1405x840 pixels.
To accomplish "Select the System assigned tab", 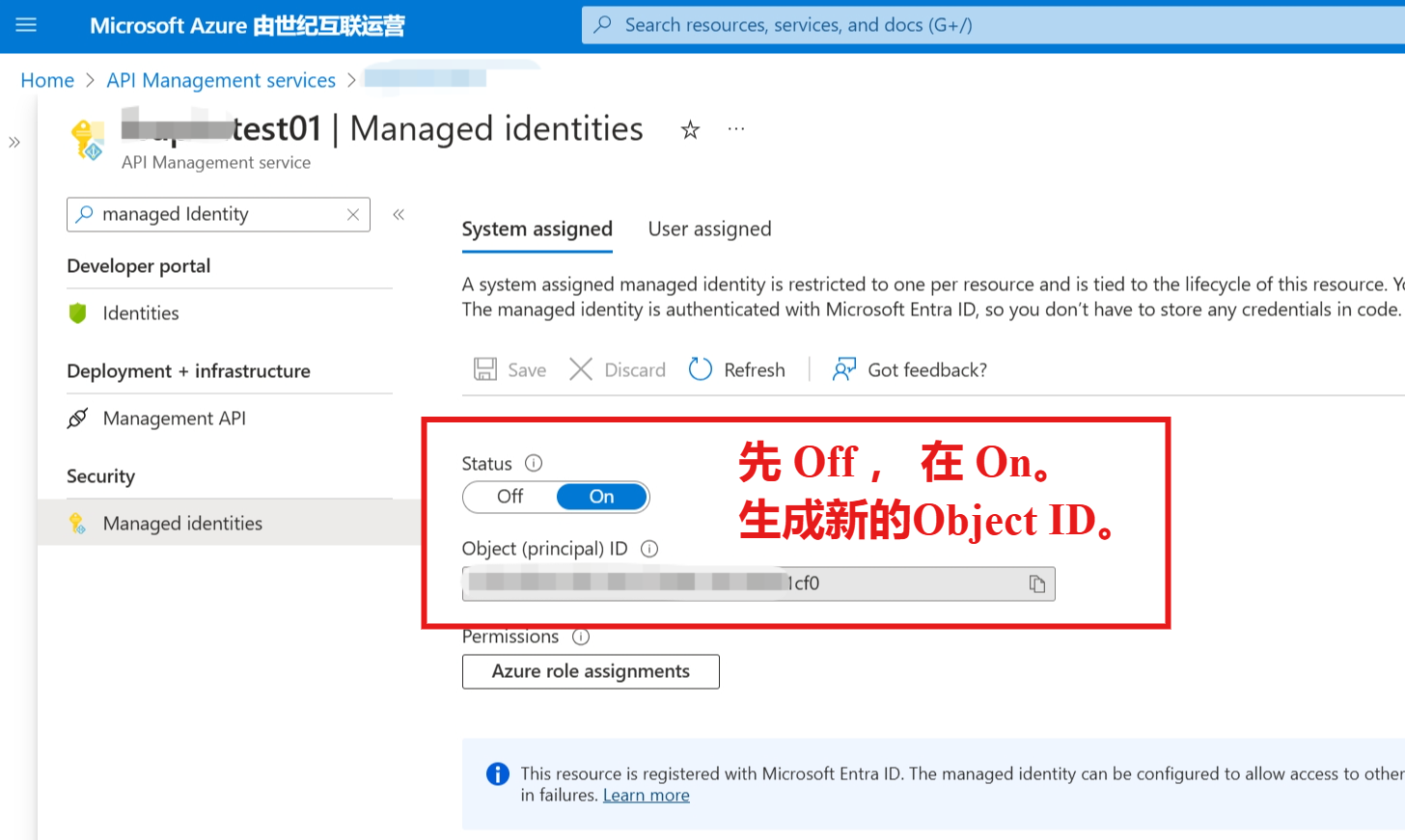I will [x=537, y=230].
